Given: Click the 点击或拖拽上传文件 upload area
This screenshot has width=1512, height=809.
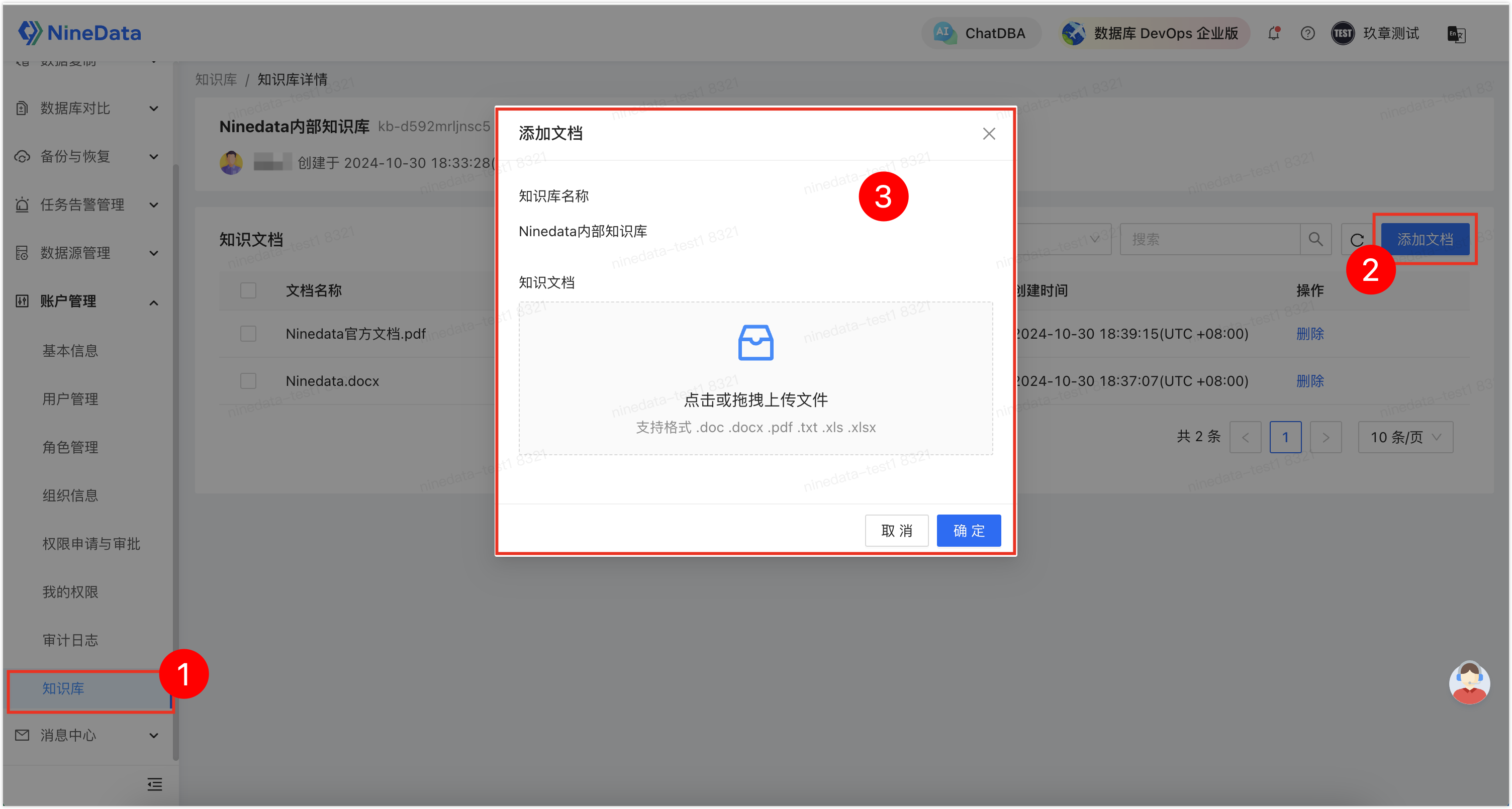Looking at the screenshot, I should [755, 378].
